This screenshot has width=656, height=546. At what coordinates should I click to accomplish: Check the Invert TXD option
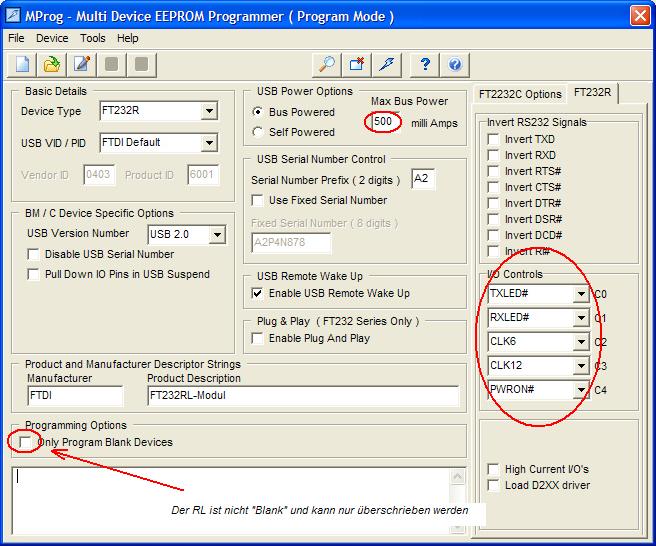pyautogui.click(x=493, y=140)
